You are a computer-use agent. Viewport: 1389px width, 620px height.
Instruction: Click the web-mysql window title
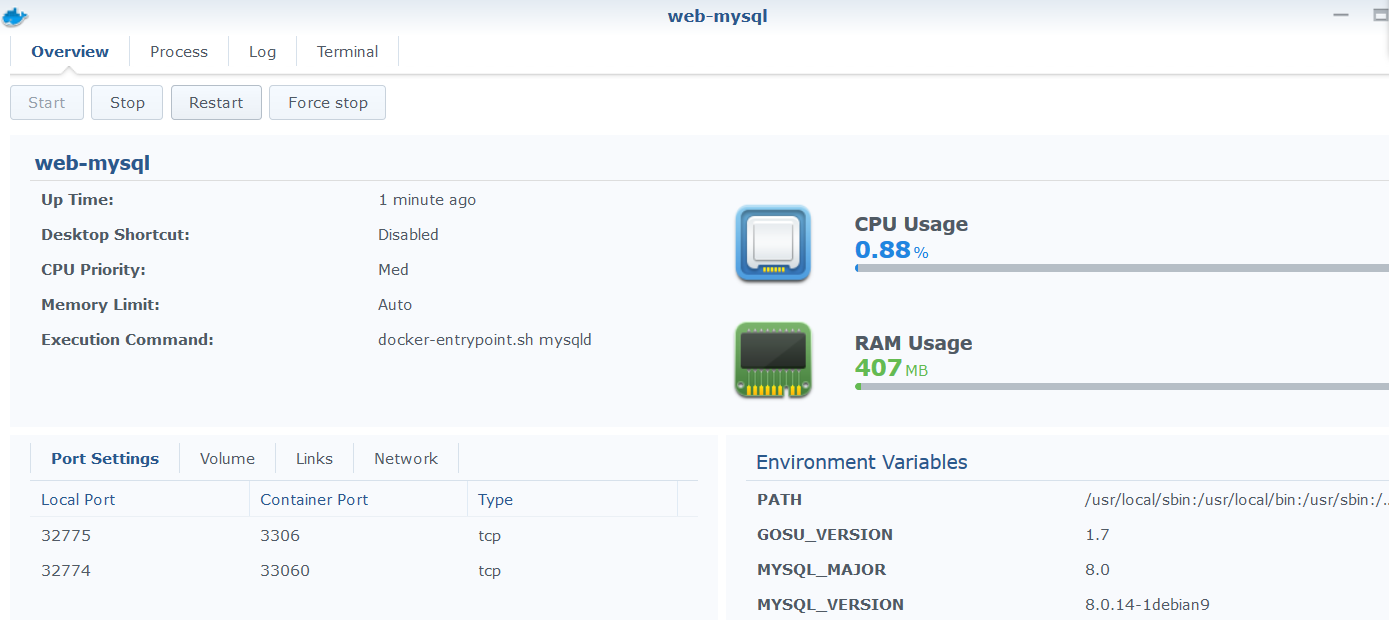718,16
